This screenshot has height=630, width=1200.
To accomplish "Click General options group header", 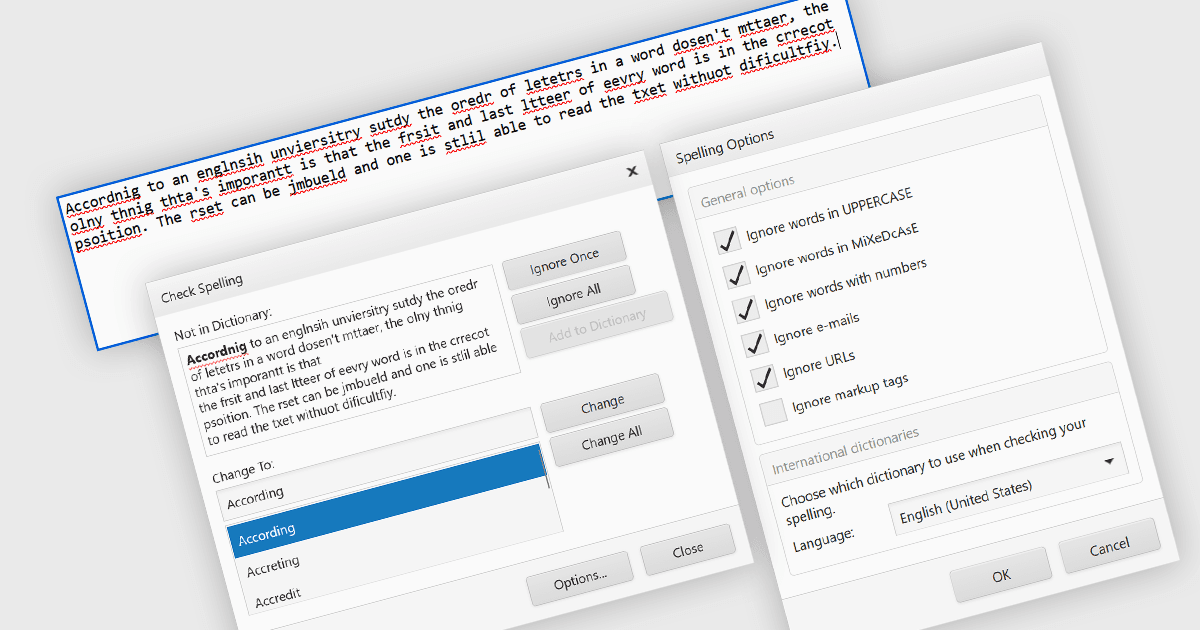I will click(x=746, y=190).
